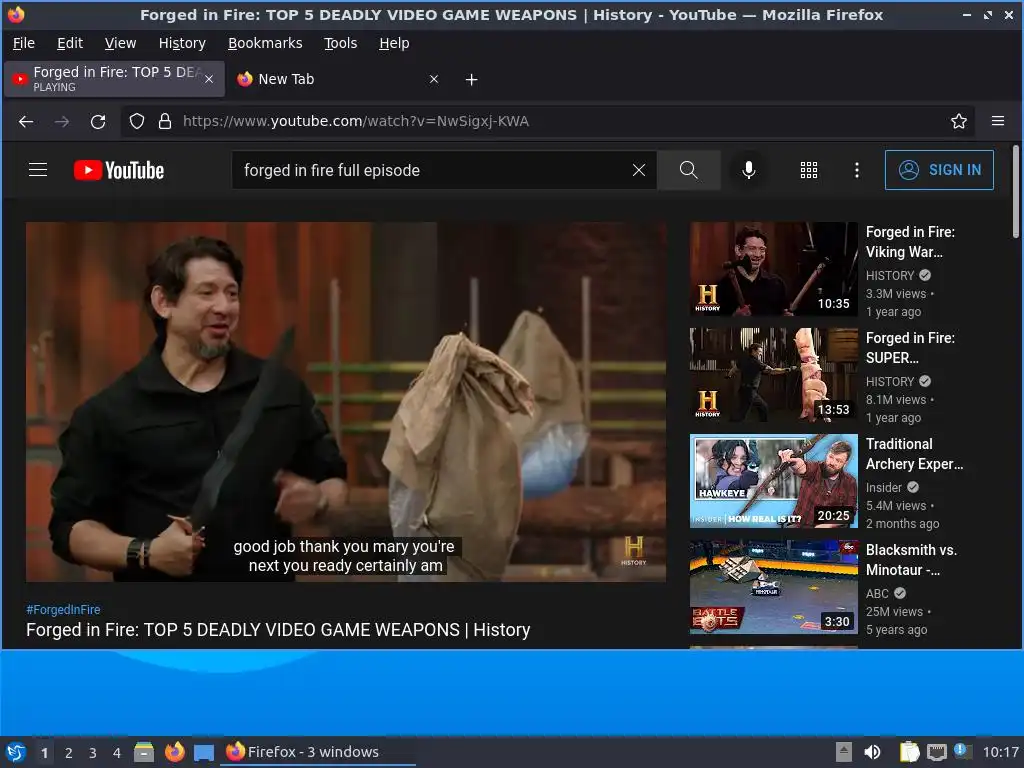
Task: Click 'Traditional Archery Exper...' title
Action: [x=914, y=454]
